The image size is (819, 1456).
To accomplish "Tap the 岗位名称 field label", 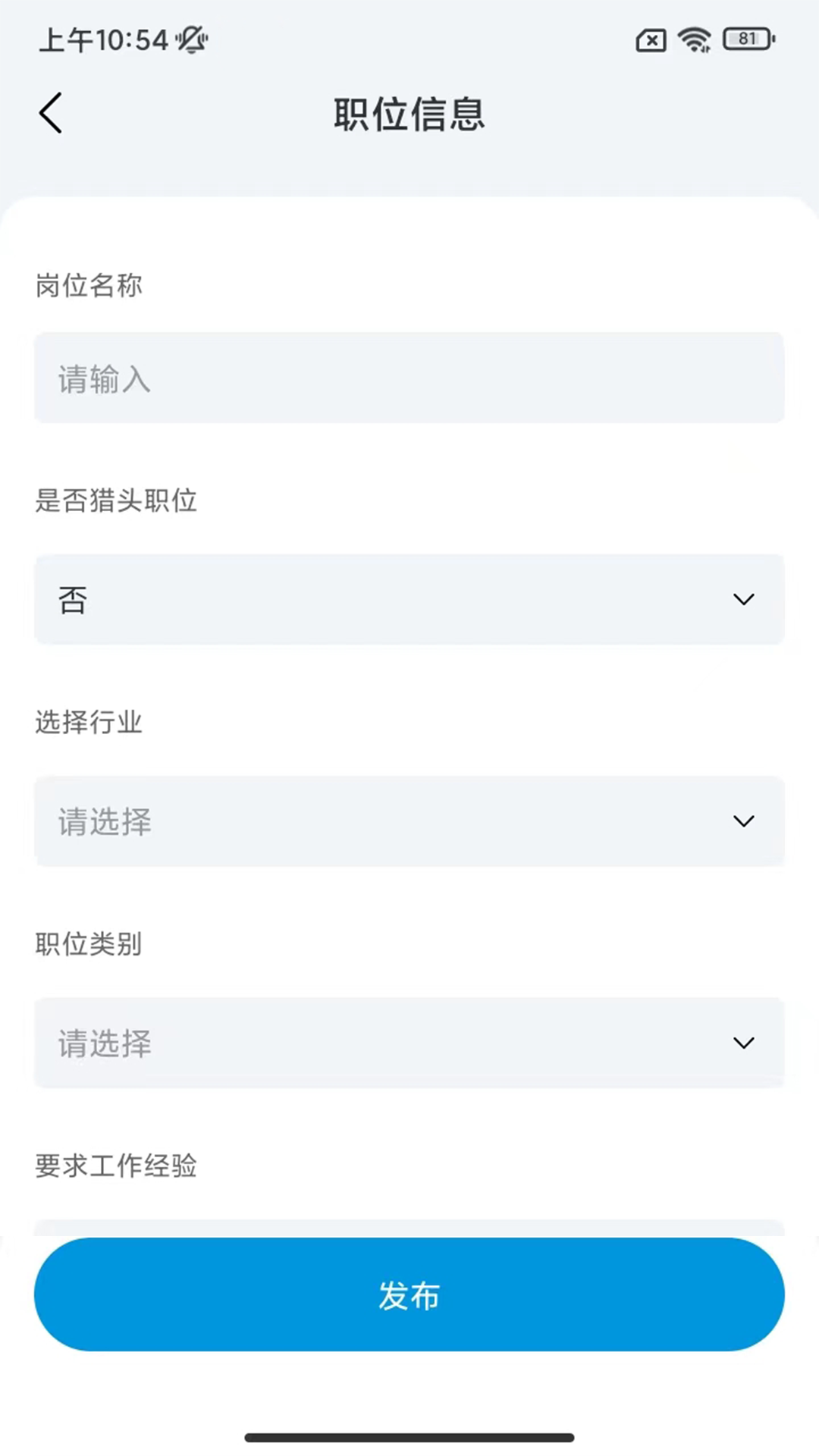I will pyautogui.click(x=89, y=286).
